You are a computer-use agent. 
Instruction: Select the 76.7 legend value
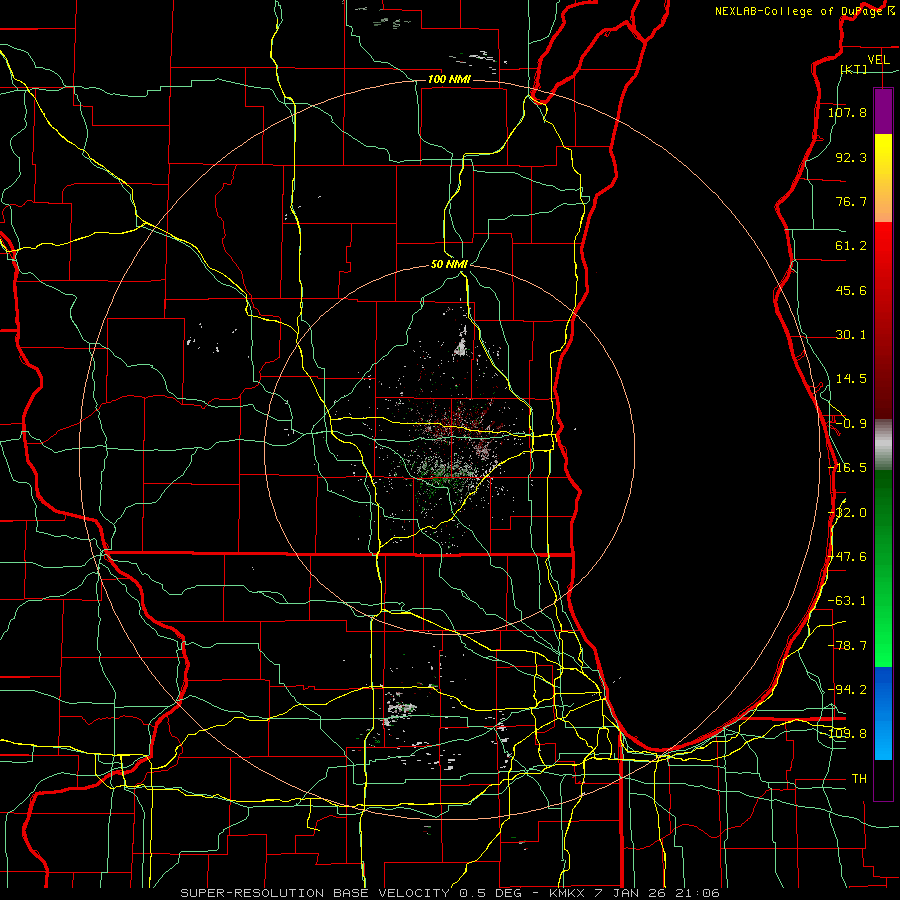pos(851,201)
